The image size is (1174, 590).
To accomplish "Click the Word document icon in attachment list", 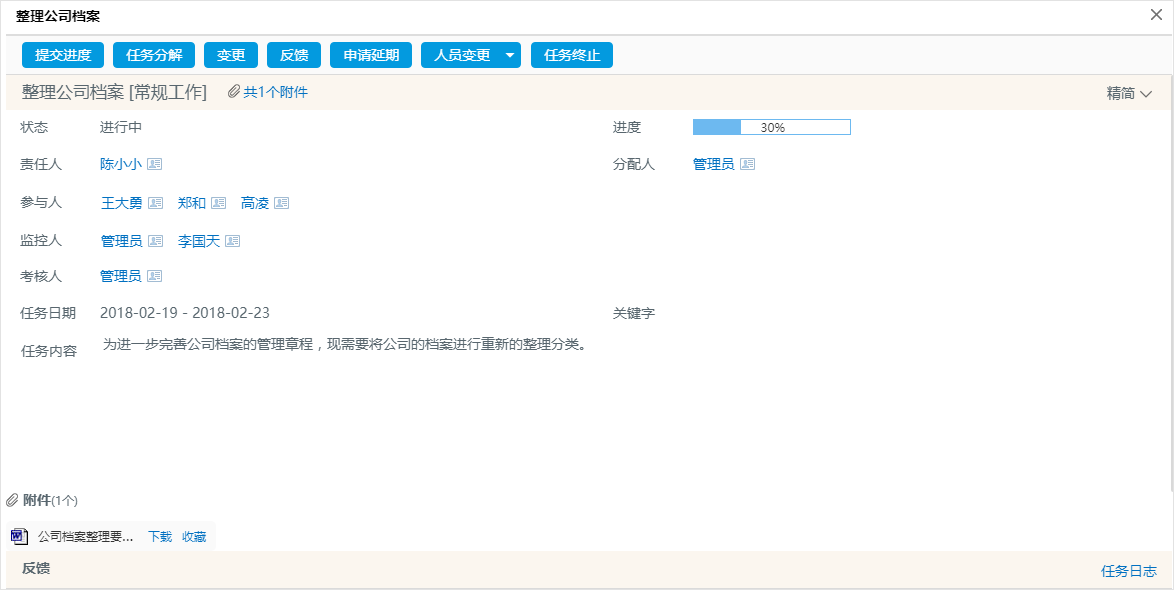I will click(18, 535).
